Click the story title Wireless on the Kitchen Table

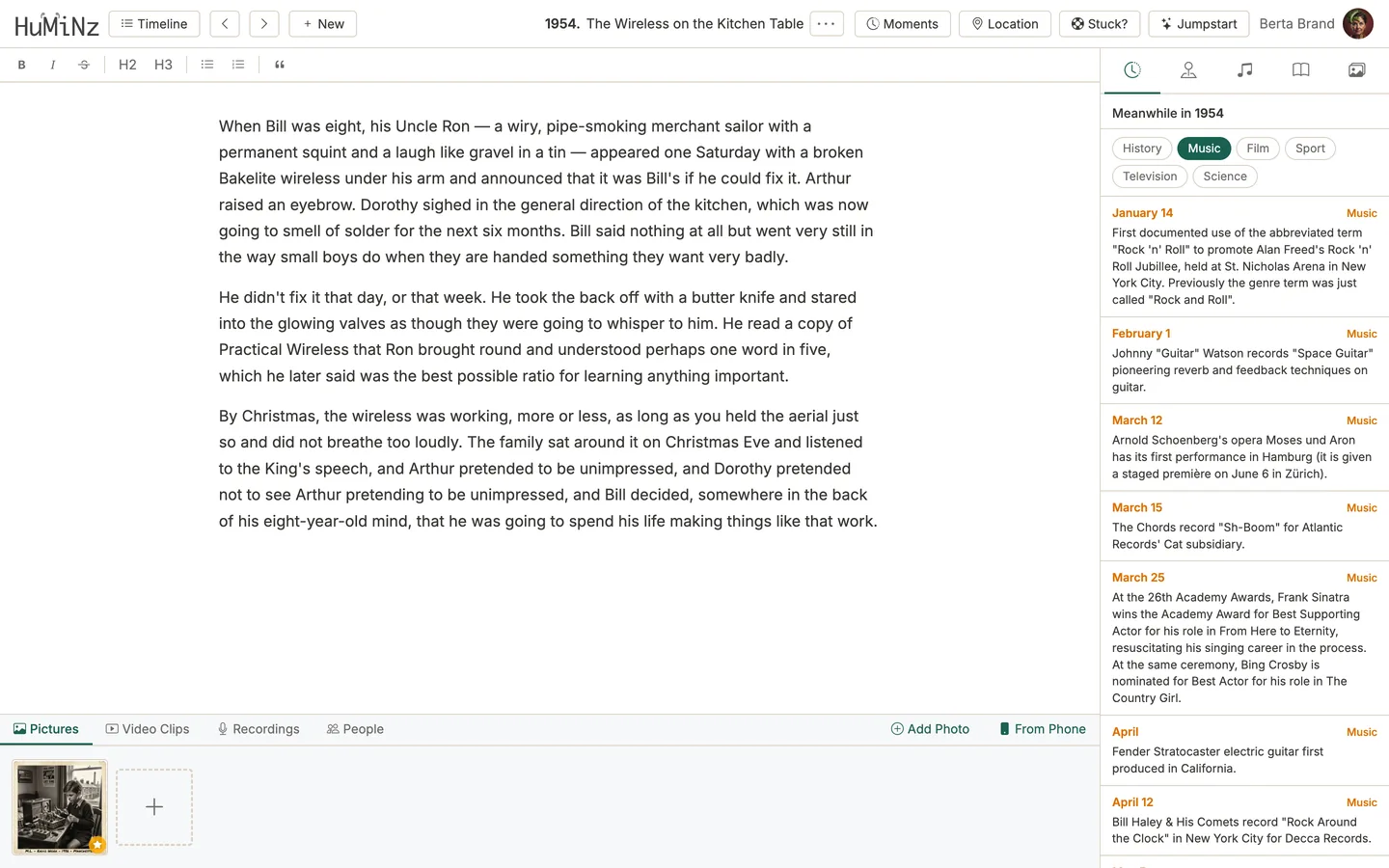point(694,24)
